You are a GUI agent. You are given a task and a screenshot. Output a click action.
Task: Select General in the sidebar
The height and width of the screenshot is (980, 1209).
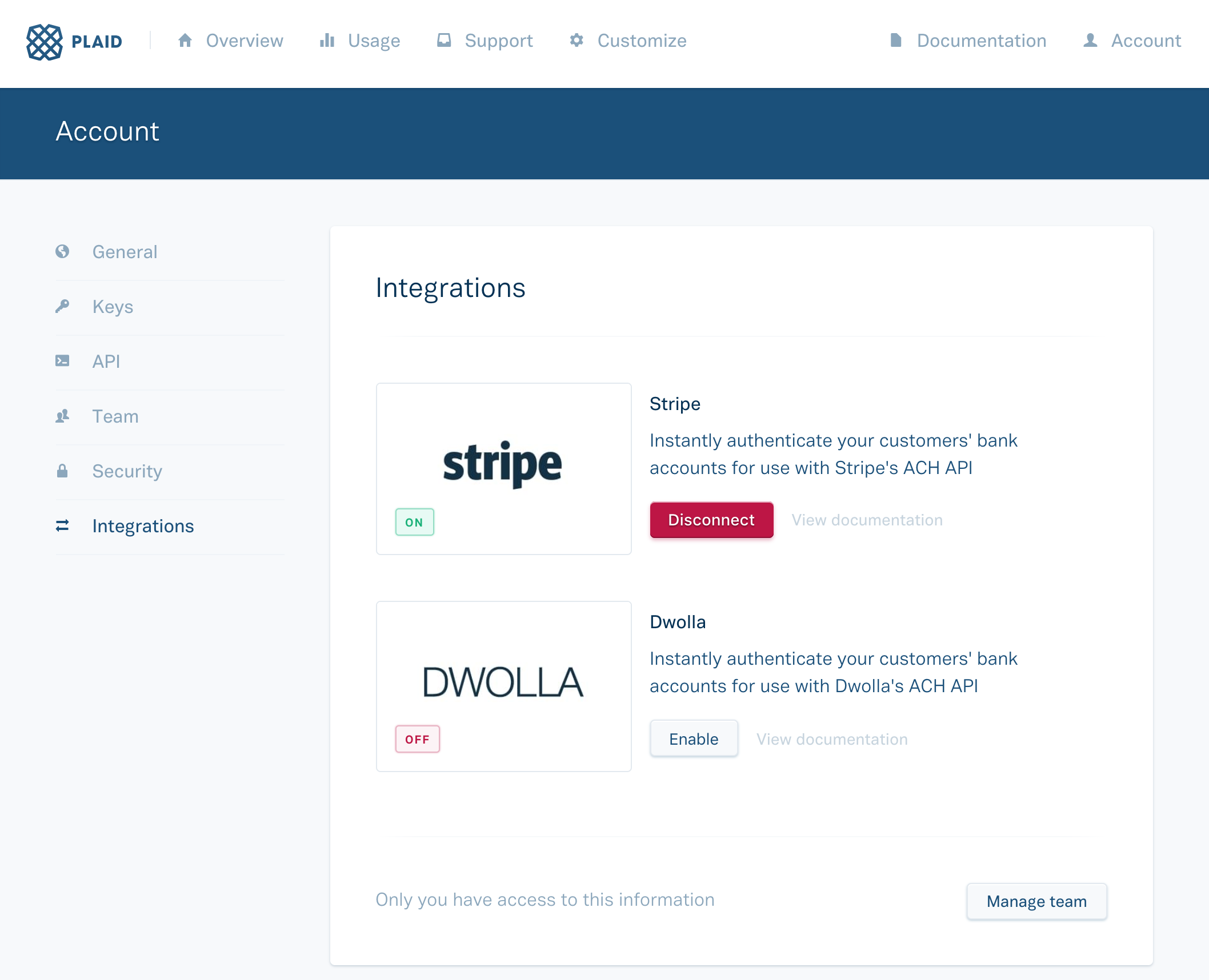pyautogui.click(x=170, y=252)
